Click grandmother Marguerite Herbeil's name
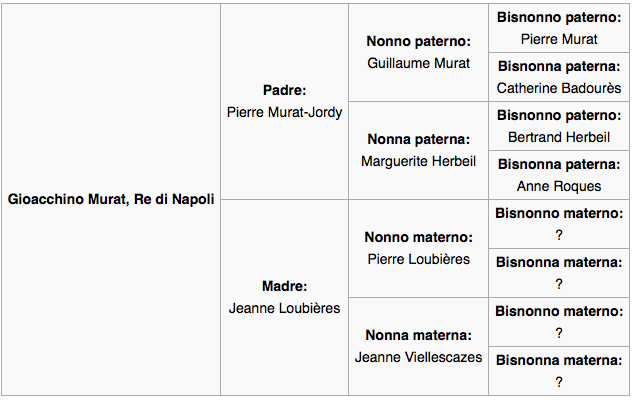This screenshot has height=400, width=632. (418, 161)
